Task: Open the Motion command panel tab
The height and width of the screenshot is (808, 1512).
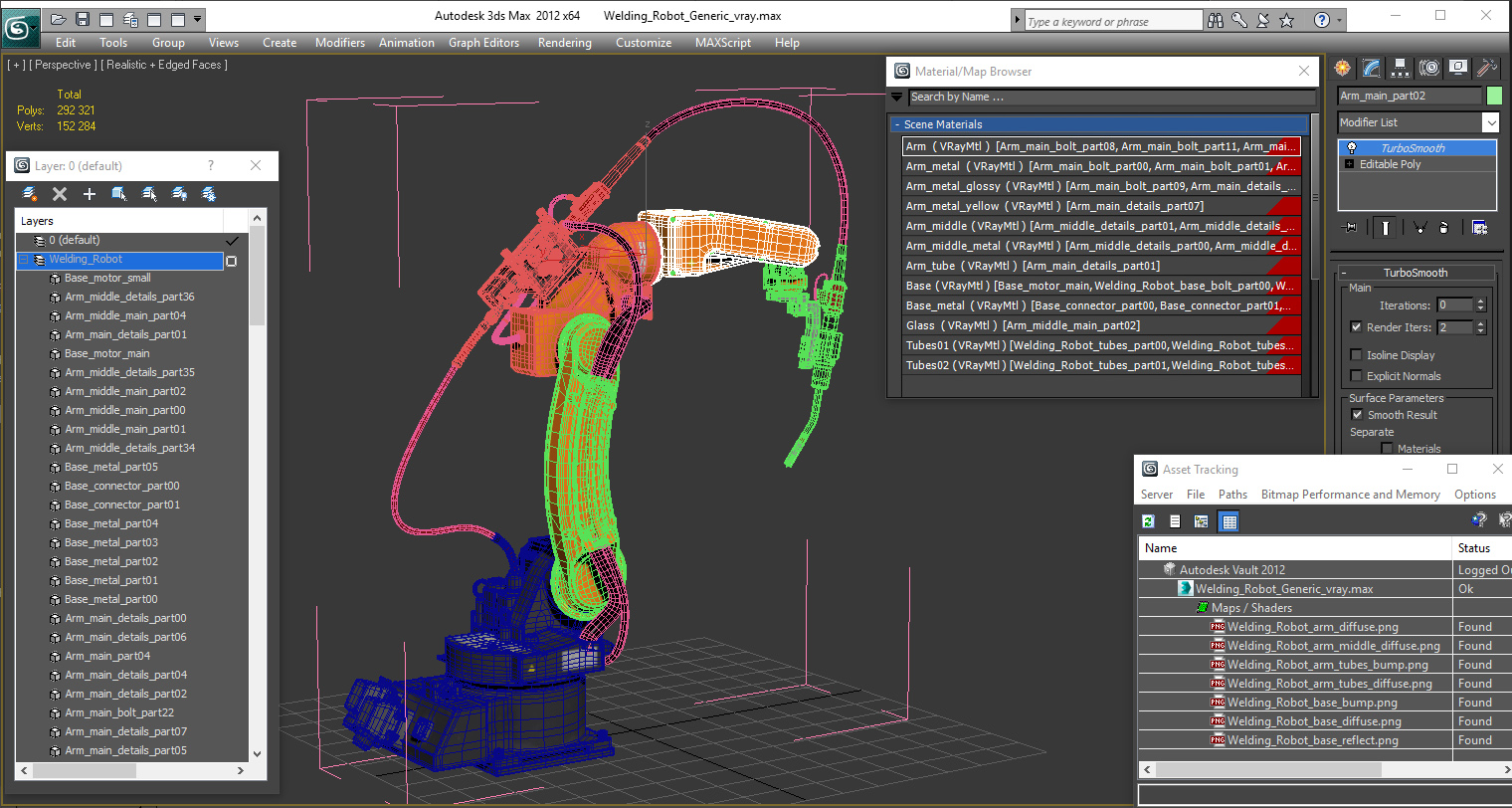Action: click(1429, 68)
